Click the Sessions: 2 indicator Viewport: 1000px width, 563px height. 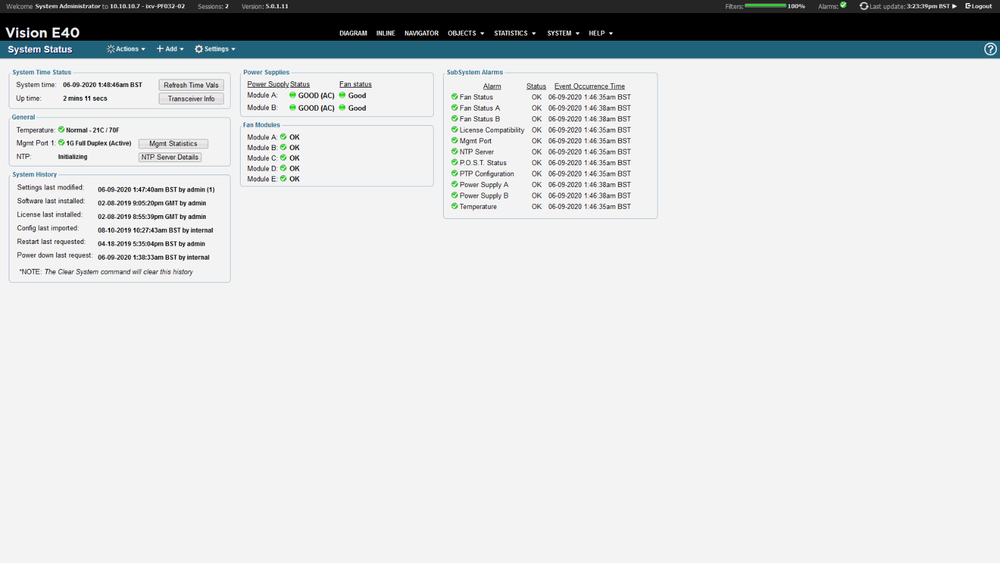[x=213, y=6]
